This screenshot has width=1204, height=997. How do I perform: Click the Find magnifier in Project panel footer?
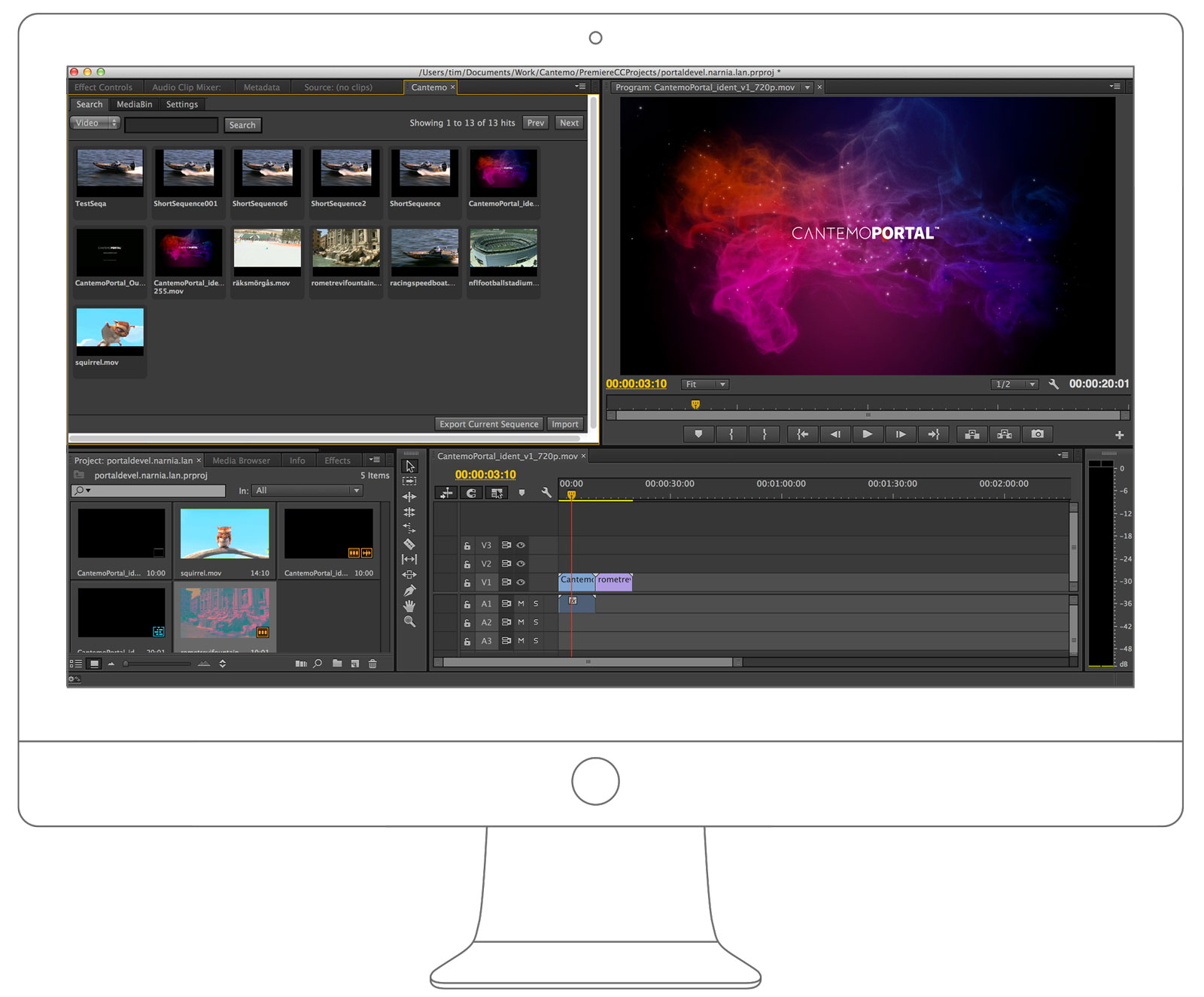tap(318, 664)
